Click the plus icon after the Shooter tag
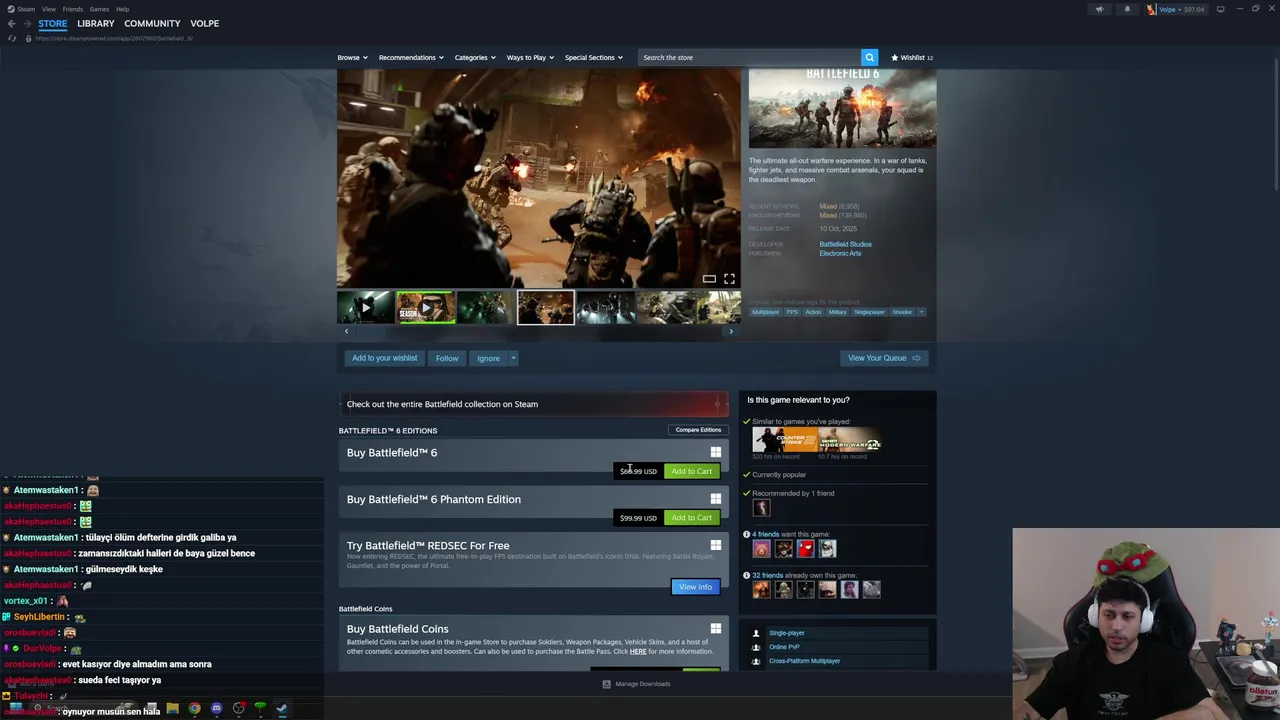The image size is (1280, 720). 921,312
